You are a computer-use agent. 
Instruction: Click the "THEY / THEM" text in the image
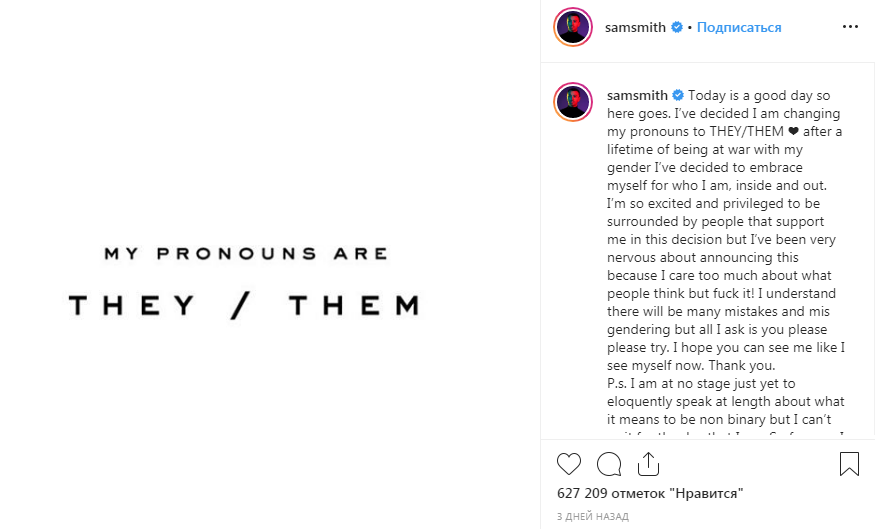coord(245,306)
